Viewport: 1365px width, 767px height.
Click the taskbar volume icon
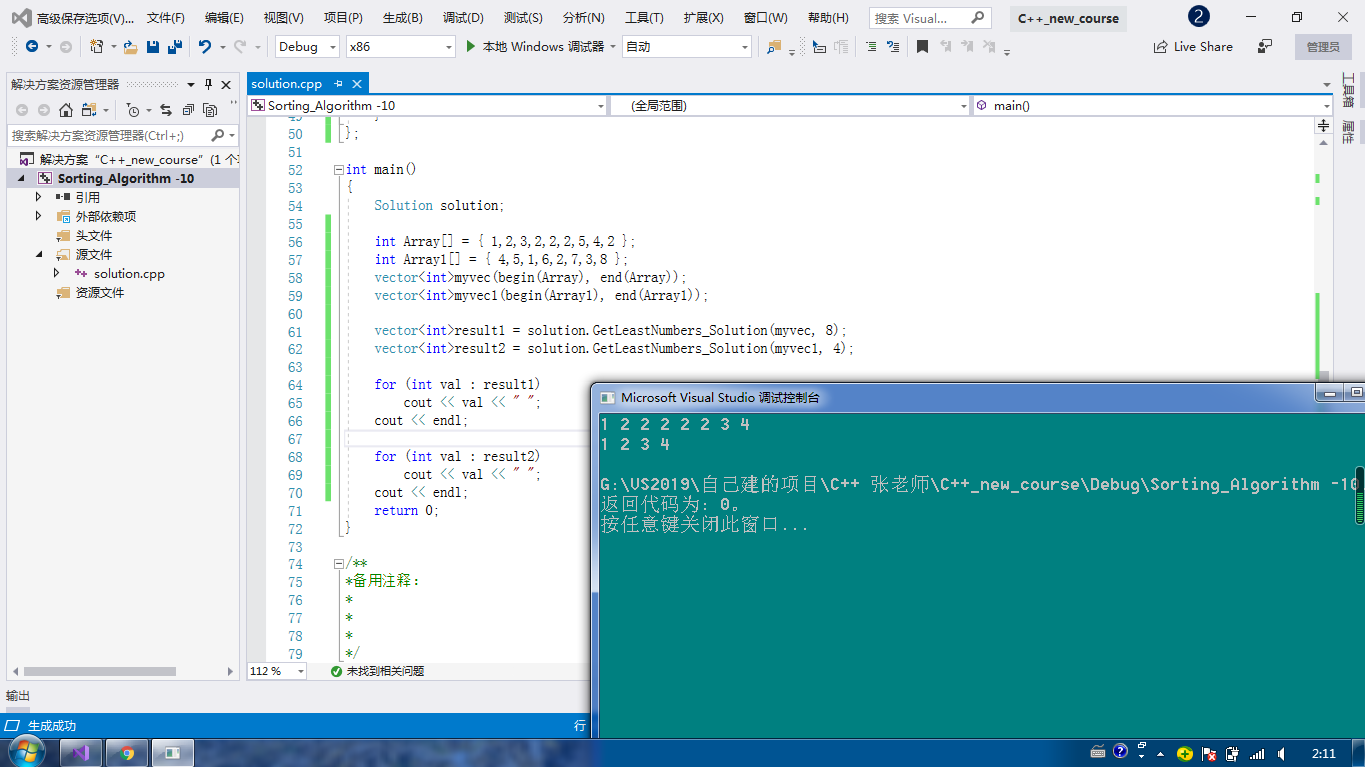(1281, 753)
